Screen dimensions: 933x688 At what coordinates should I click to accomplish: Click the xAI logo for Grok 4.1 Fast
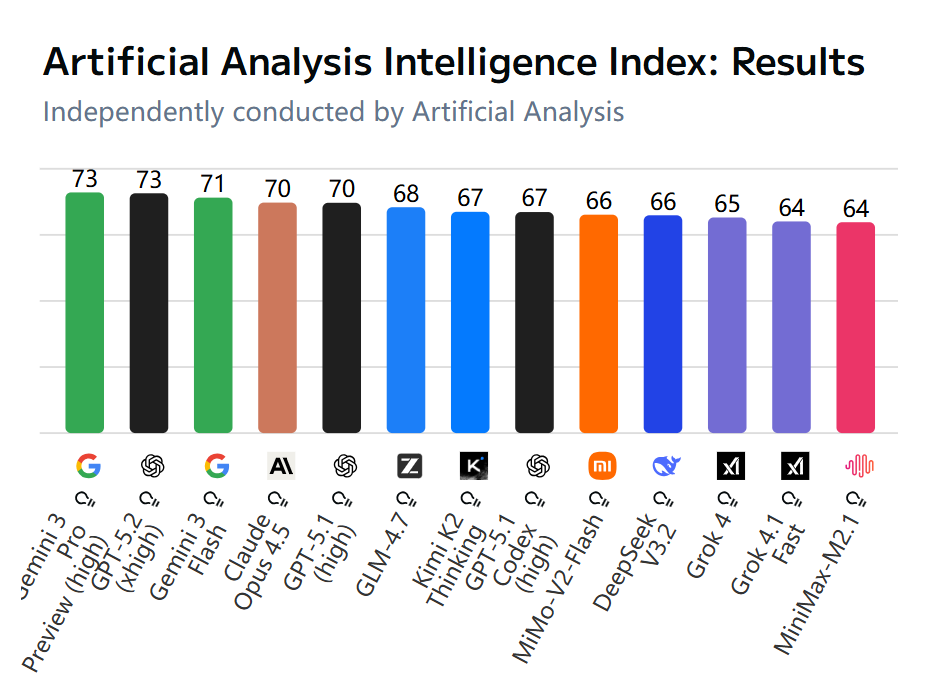[x=794, y=465]
